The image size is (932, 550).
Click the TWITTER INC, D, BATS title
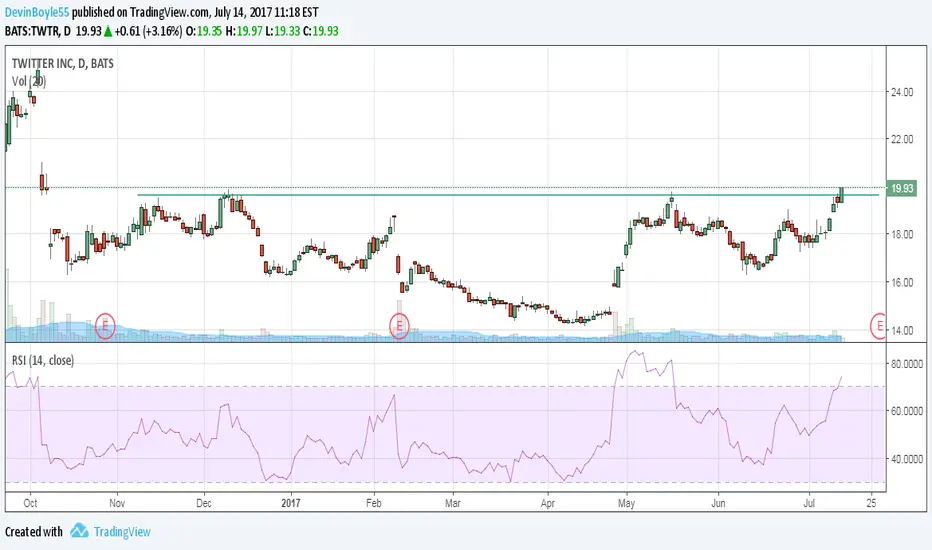pyautogui.click(x=62, y=64)
